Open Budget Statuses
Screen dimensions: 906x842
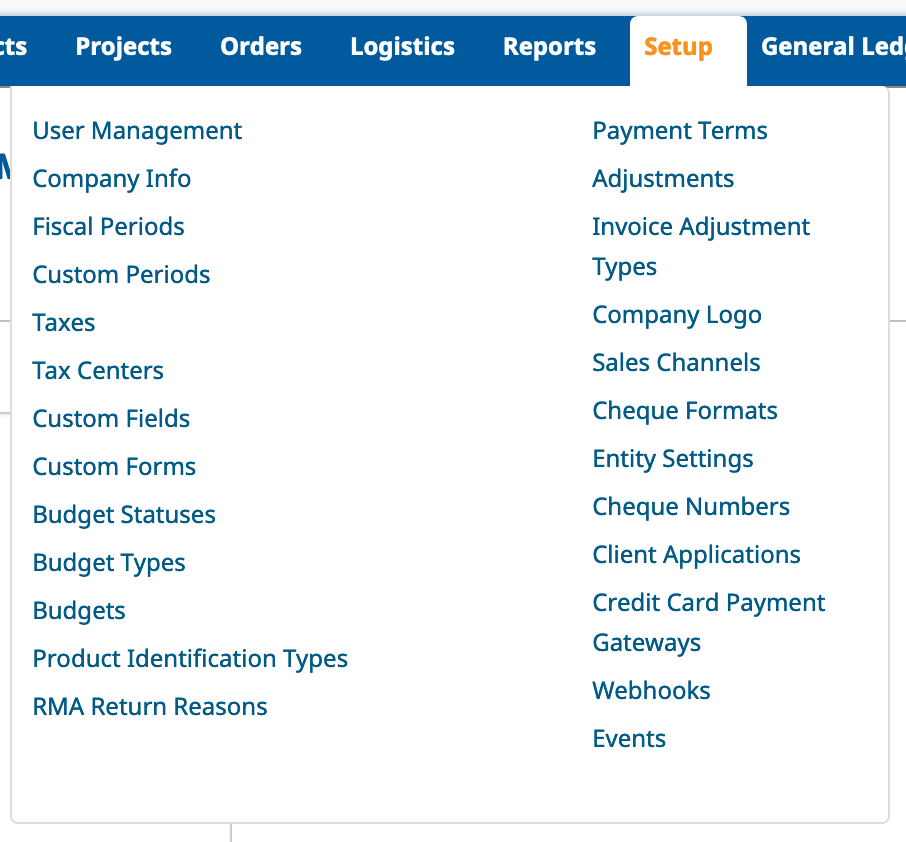pos(124,515)
